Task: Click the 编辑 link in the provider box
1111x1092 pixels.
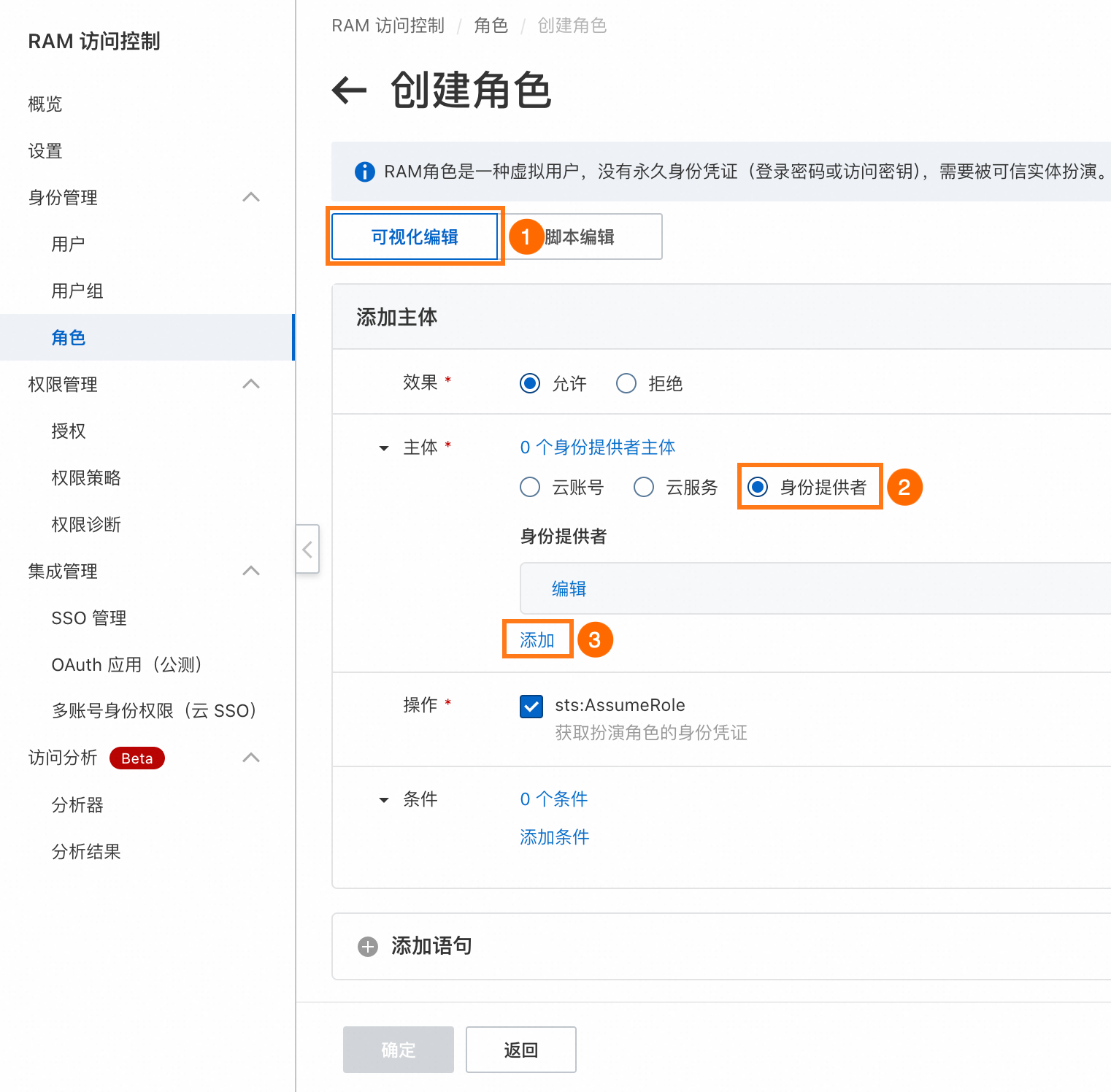Action: (569, 588)
